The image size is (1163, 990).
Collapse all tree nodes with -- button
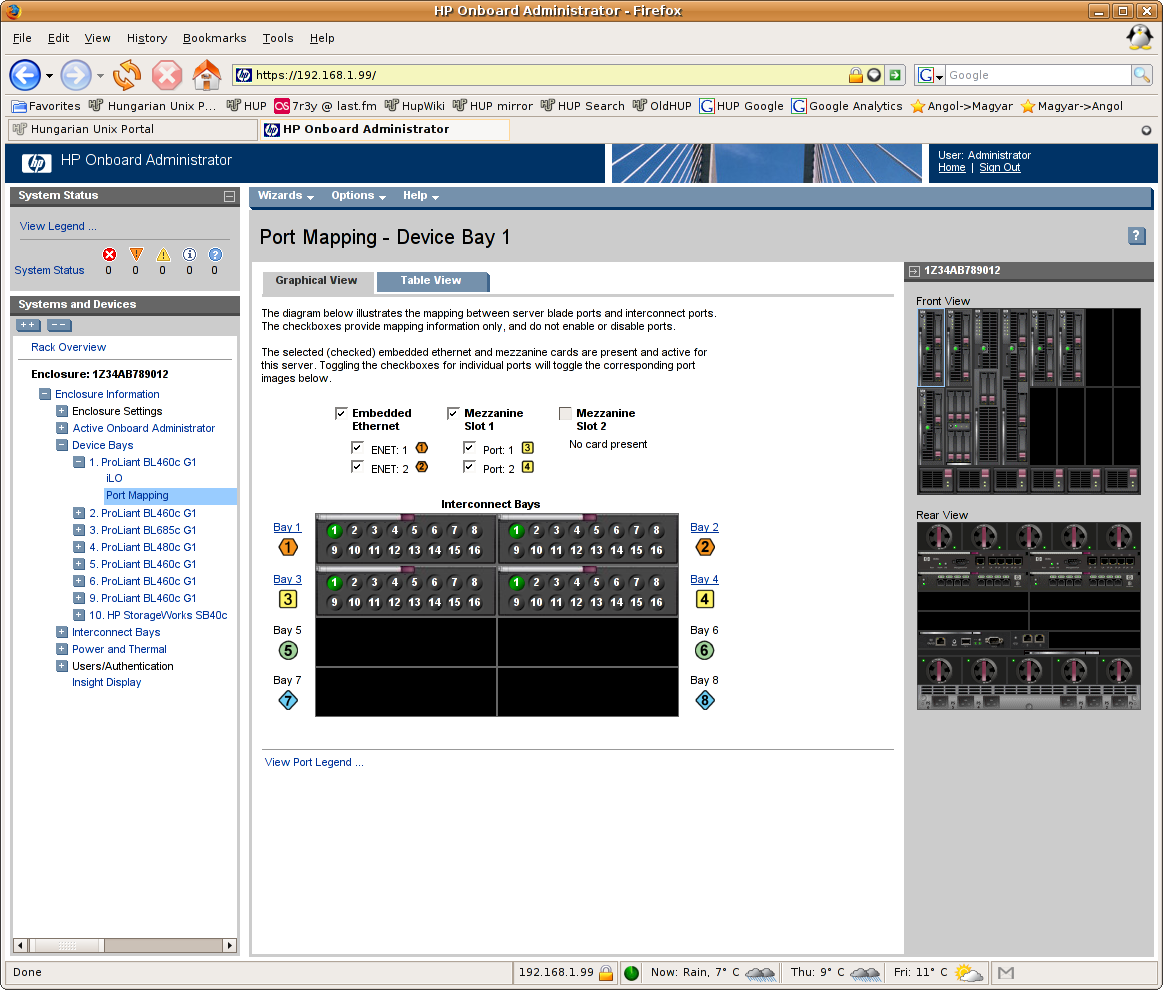[59, 325]
